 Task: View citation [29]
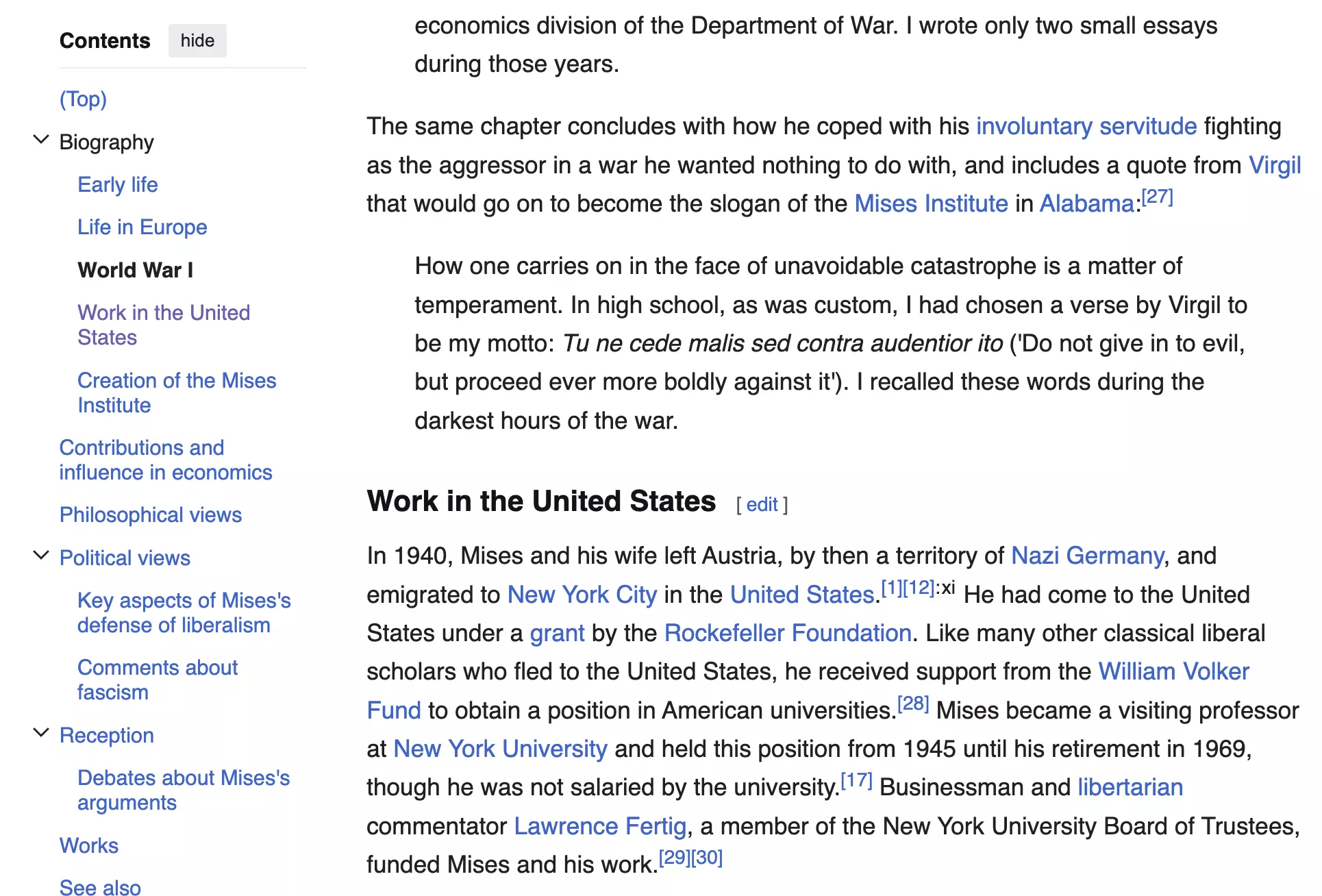coord(675,858)
